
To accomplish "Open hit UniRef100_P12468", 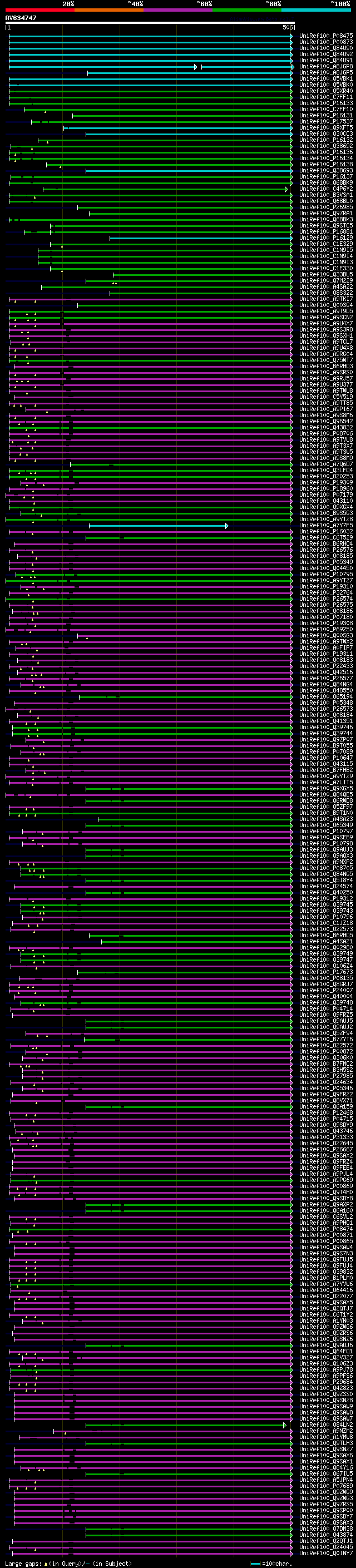I will 326,1112.
